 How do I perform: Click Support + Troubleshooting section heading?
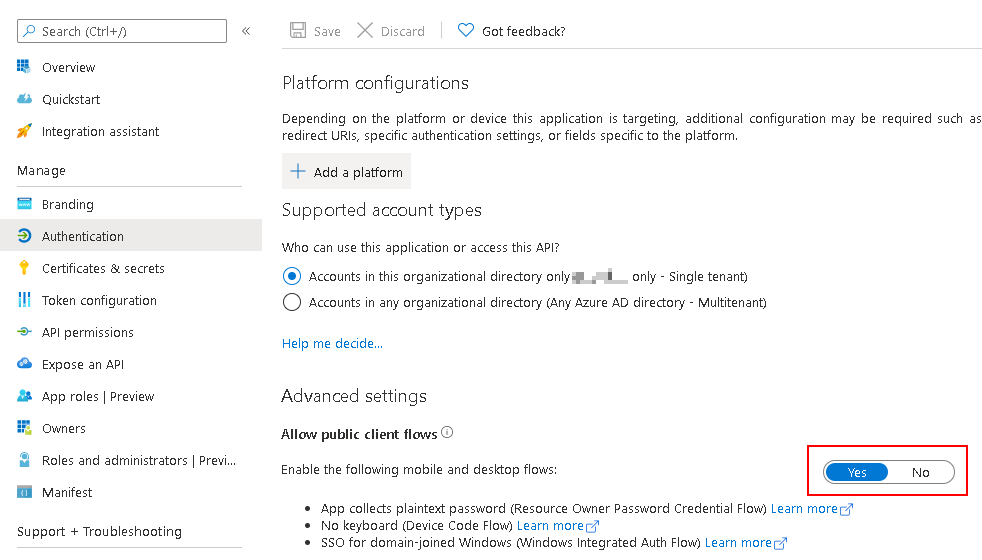(x=99, y=531)
